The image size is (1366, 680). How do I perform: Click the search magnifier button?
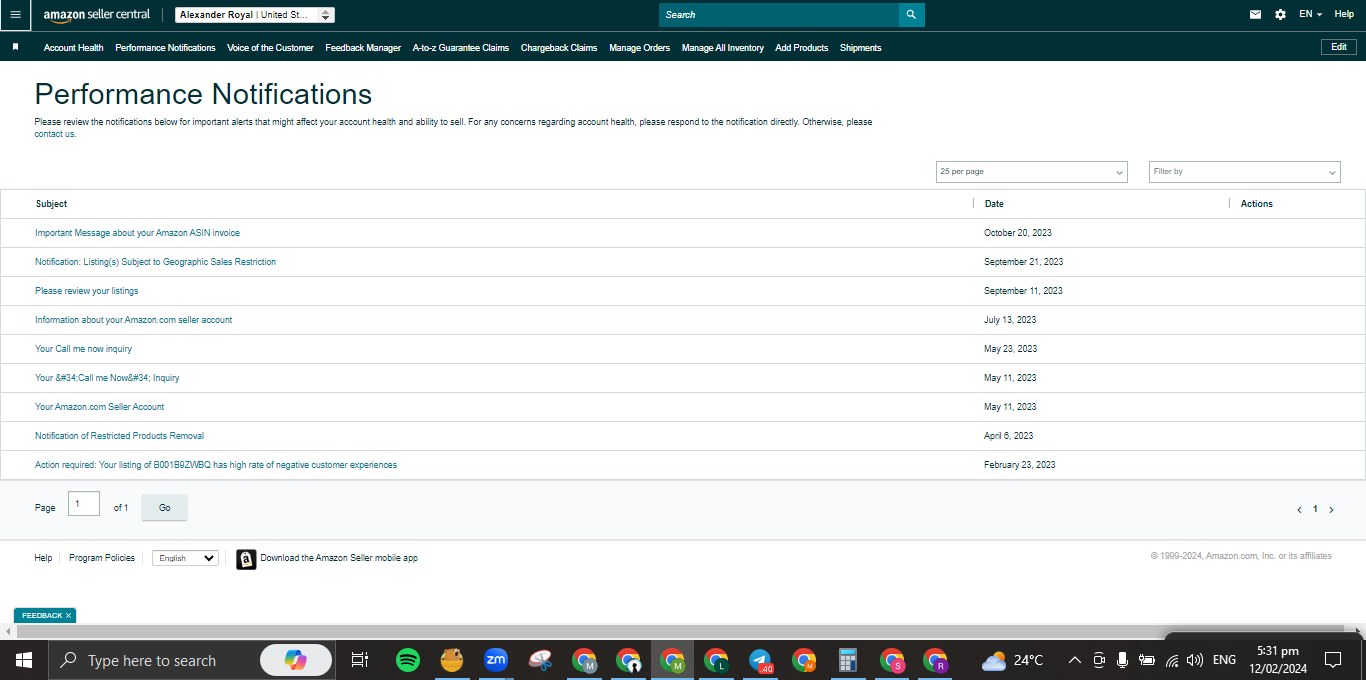(x=911, y=15)
